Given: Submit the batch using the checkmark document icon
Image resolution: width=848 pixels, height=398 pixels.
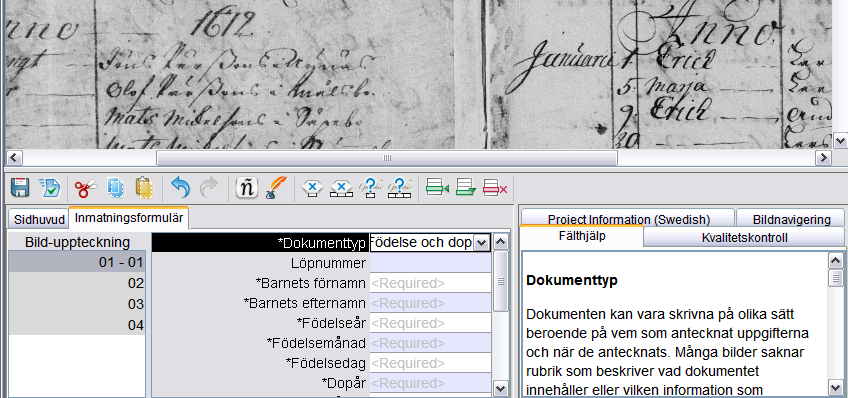Looking at the screenshot, I should pyautogui.click(x=50, y=188).
